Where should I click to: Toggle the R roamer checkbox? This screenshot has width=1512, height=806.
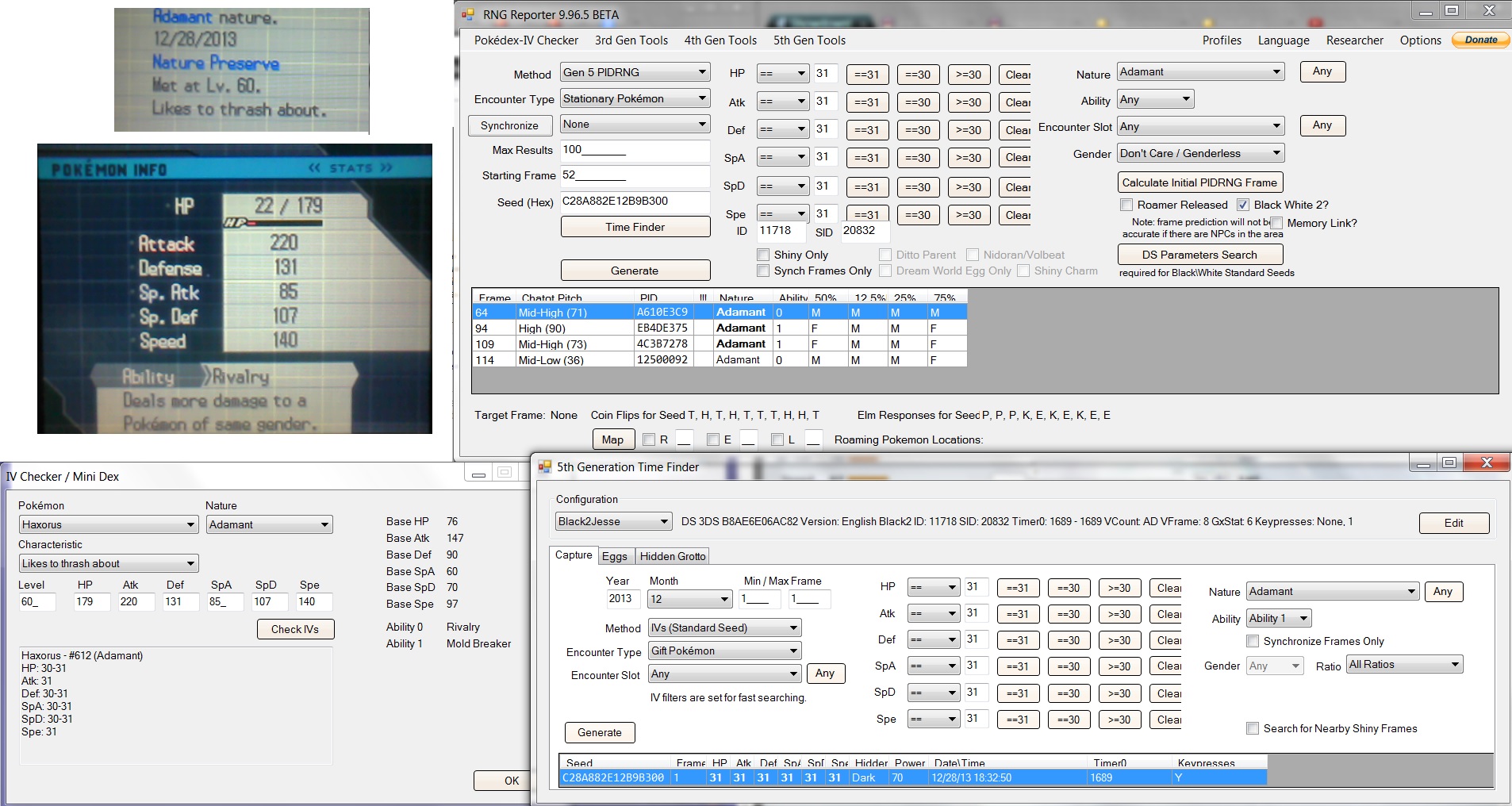[x=649, y=439]
